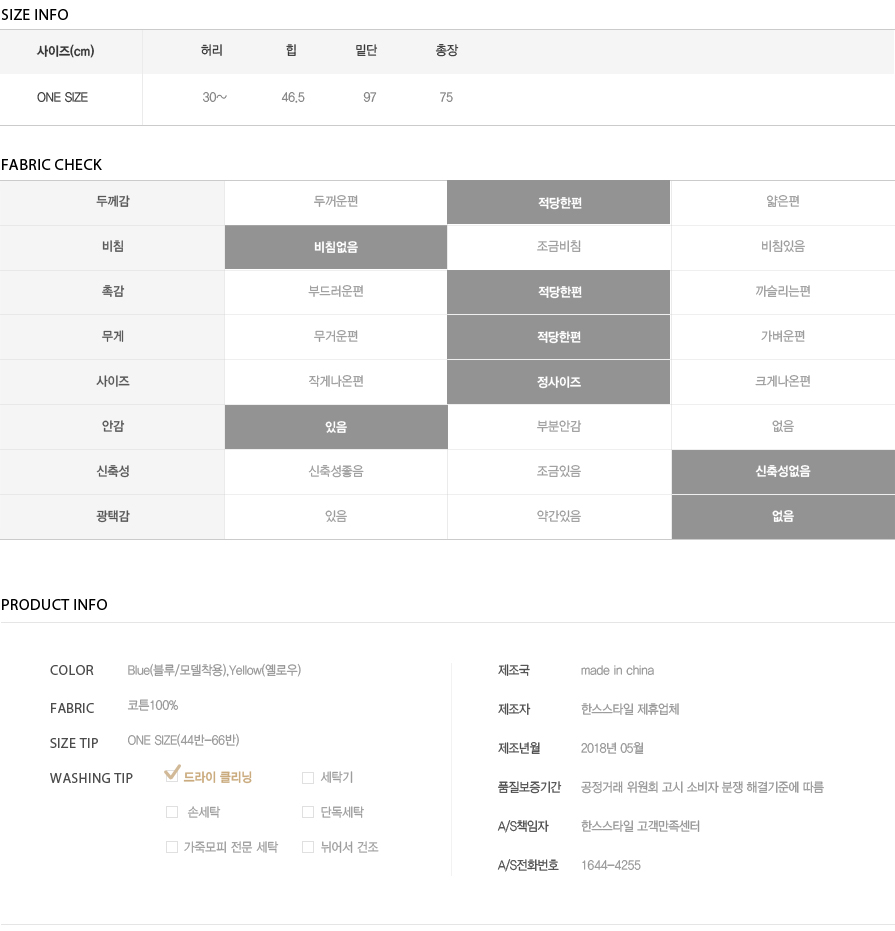Click the 작게나온편 cell

(336, 381)
